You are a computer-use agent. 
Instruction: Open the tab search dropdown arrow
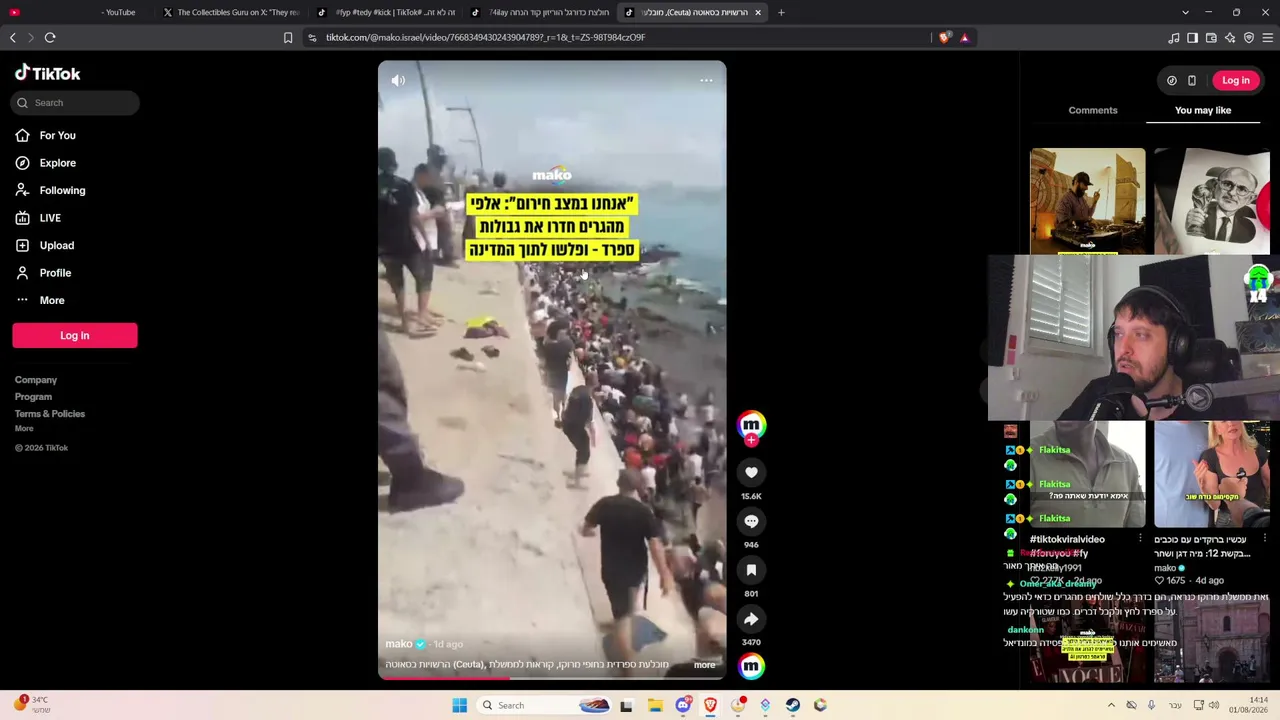pyautogui.click(x=1185, y=12)
